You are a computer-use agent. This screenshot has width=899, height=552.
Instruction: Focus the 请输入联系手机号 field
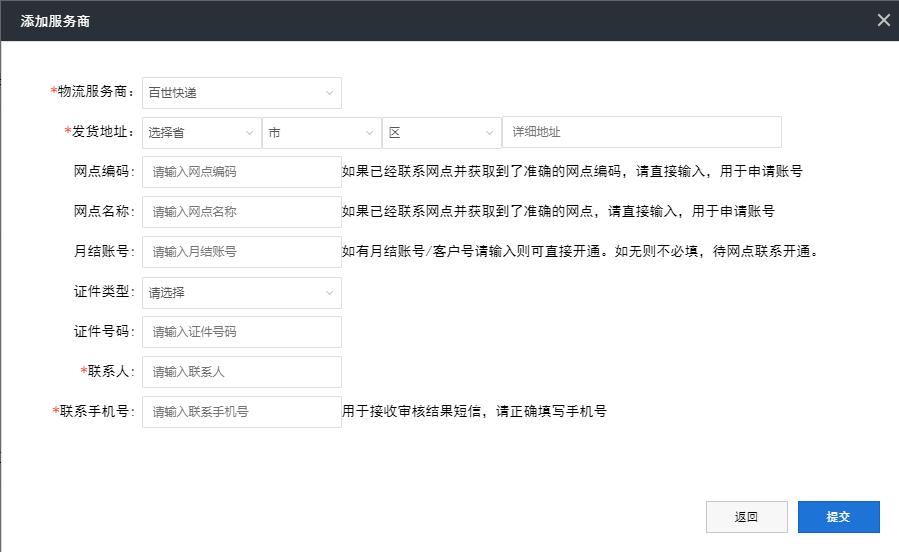coord(241,412)
